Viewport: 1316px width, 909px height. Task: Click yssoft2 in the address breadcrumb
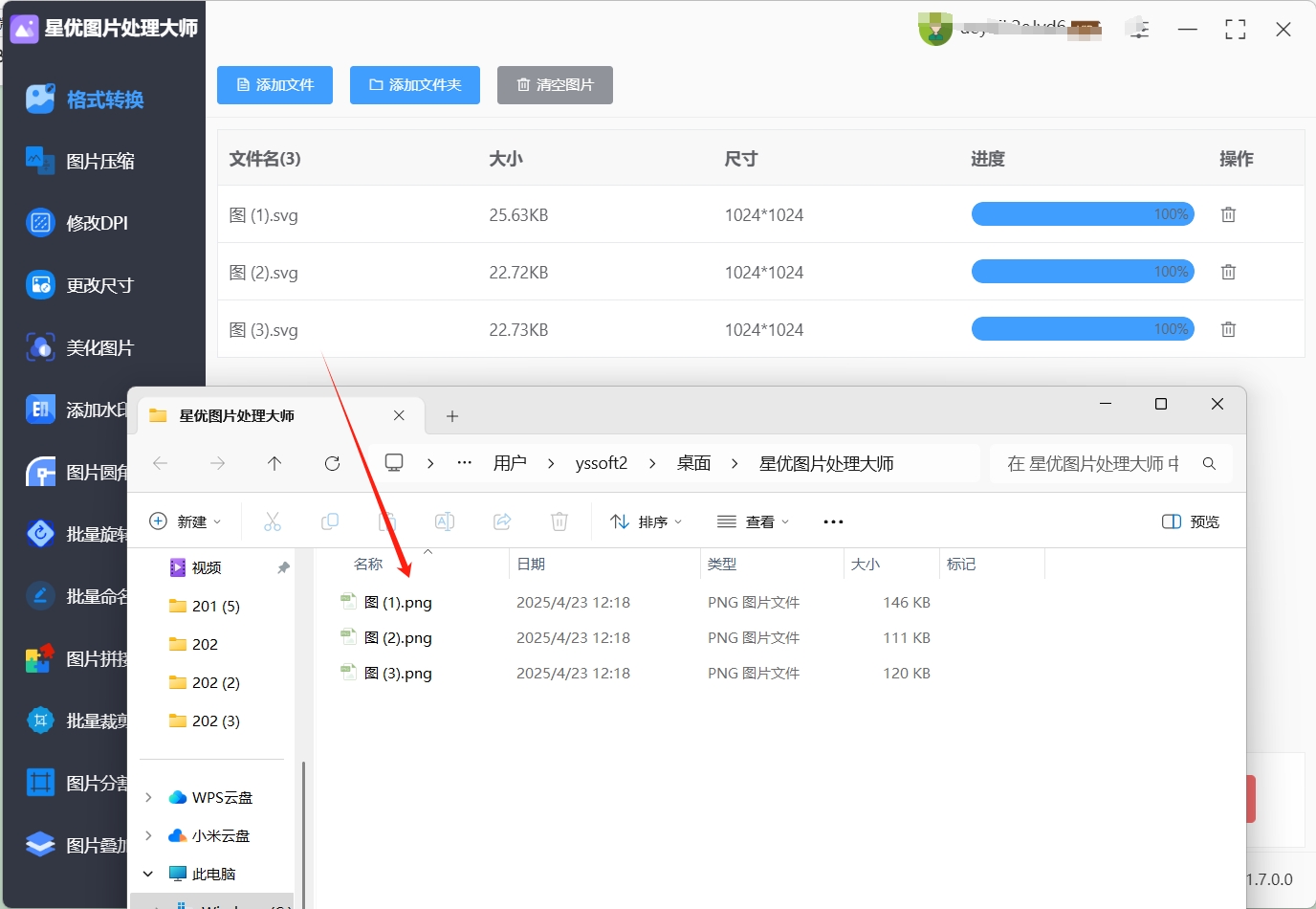click(602, 463)
